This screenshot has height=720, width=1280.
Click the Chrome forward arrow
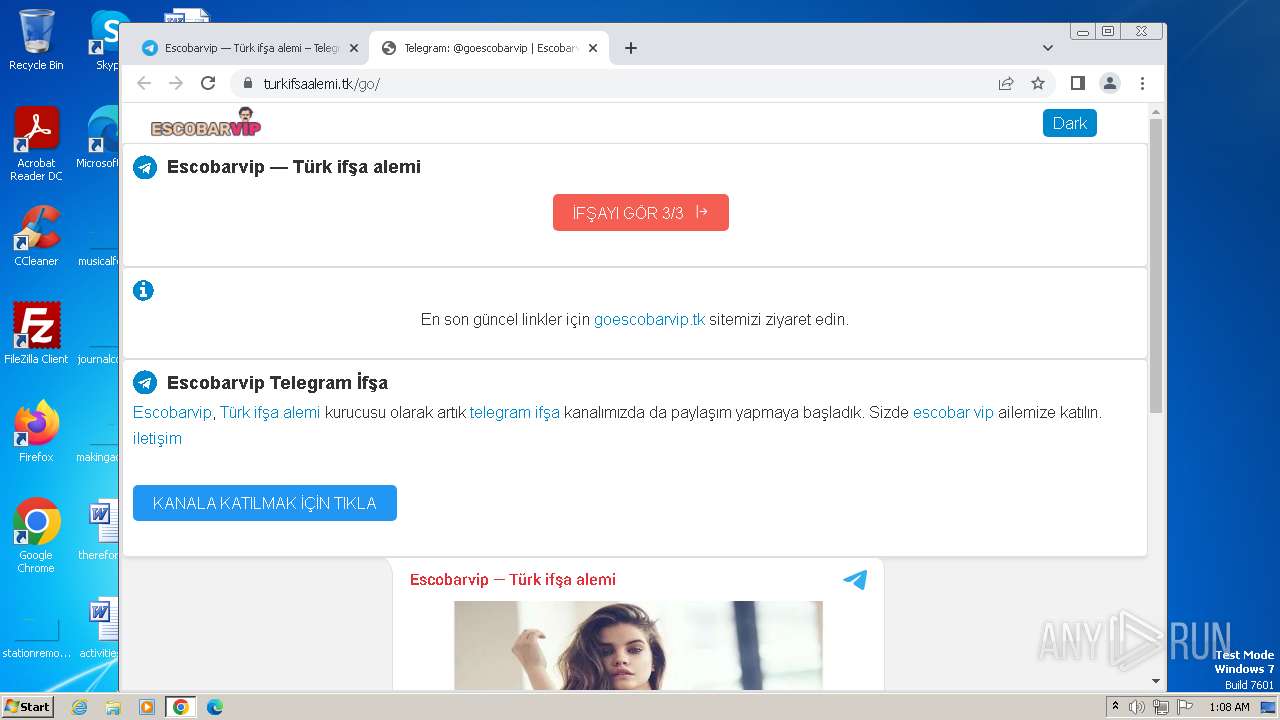[176, 83]
